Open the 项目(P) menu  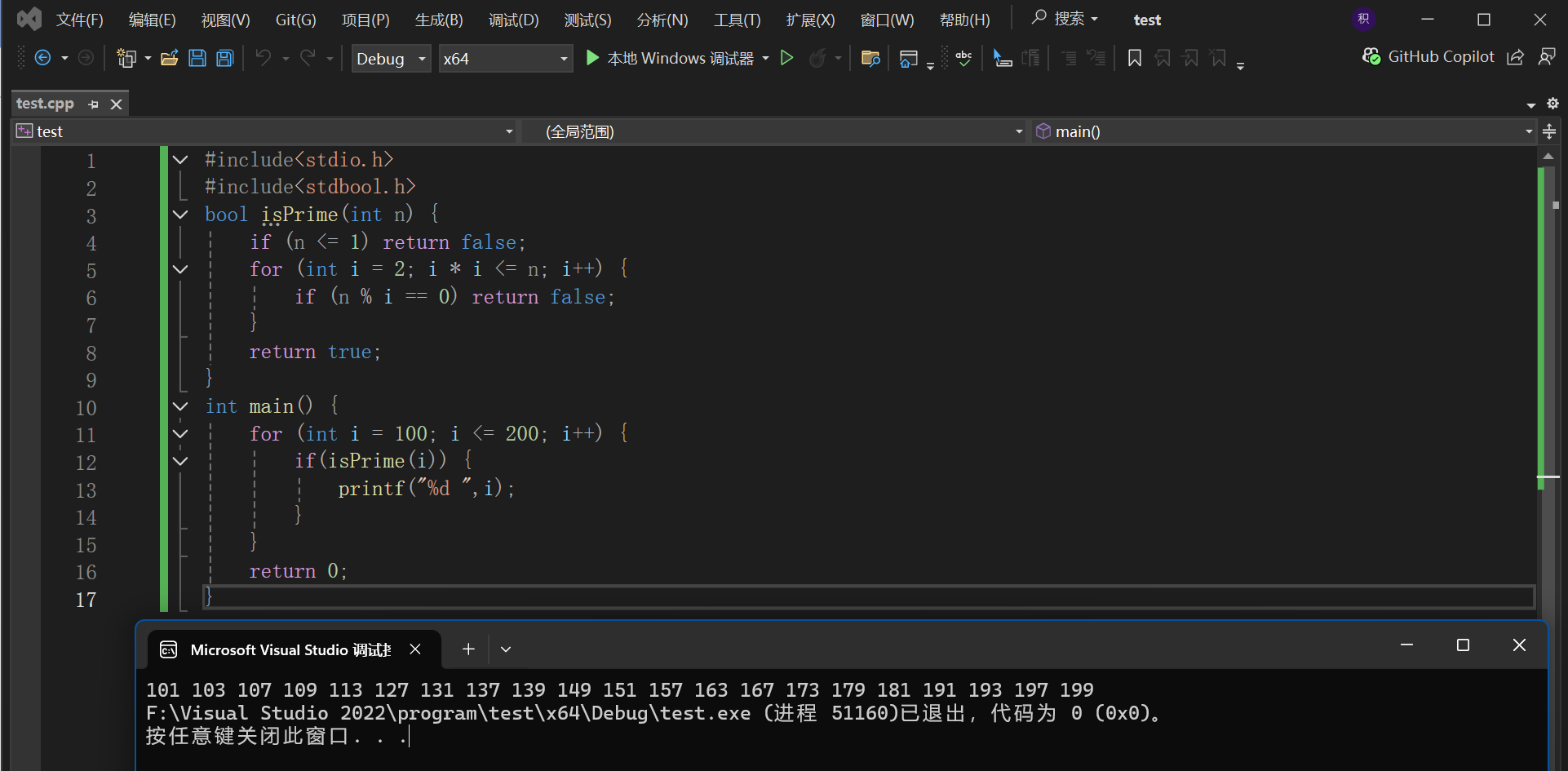pos(365,20)
